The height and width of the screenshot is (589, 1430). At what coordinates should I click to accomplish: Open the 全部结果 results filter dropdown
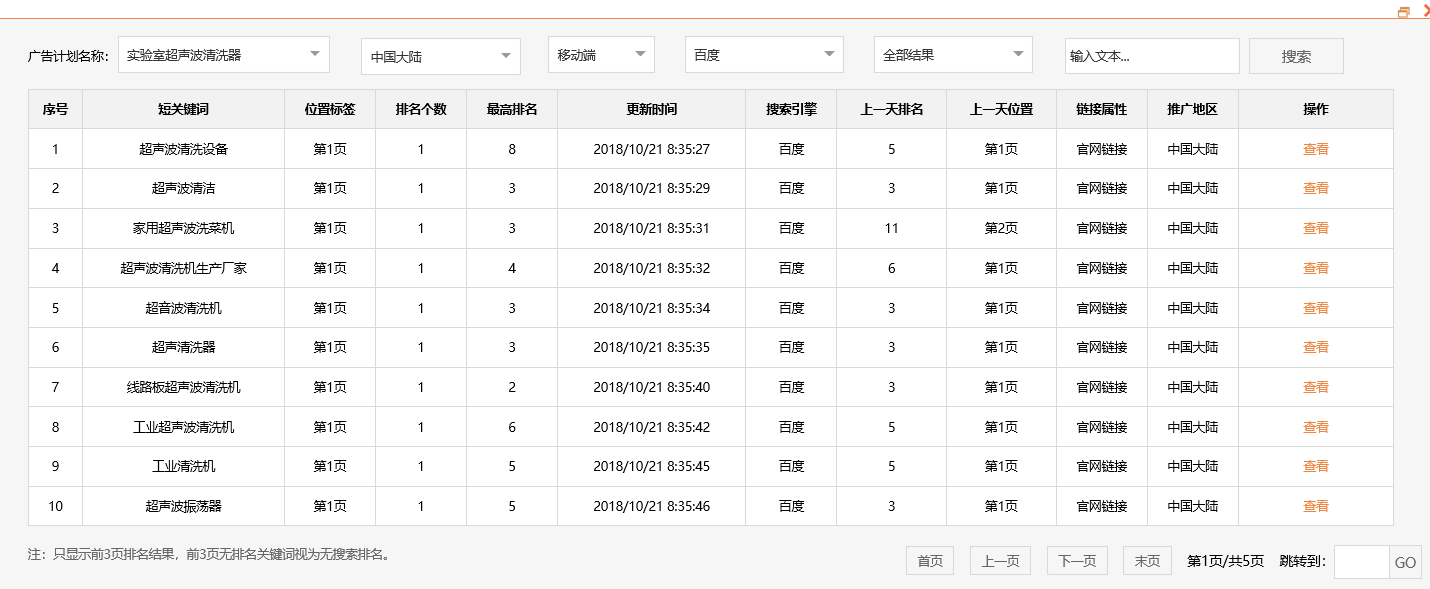click(952, 54)
